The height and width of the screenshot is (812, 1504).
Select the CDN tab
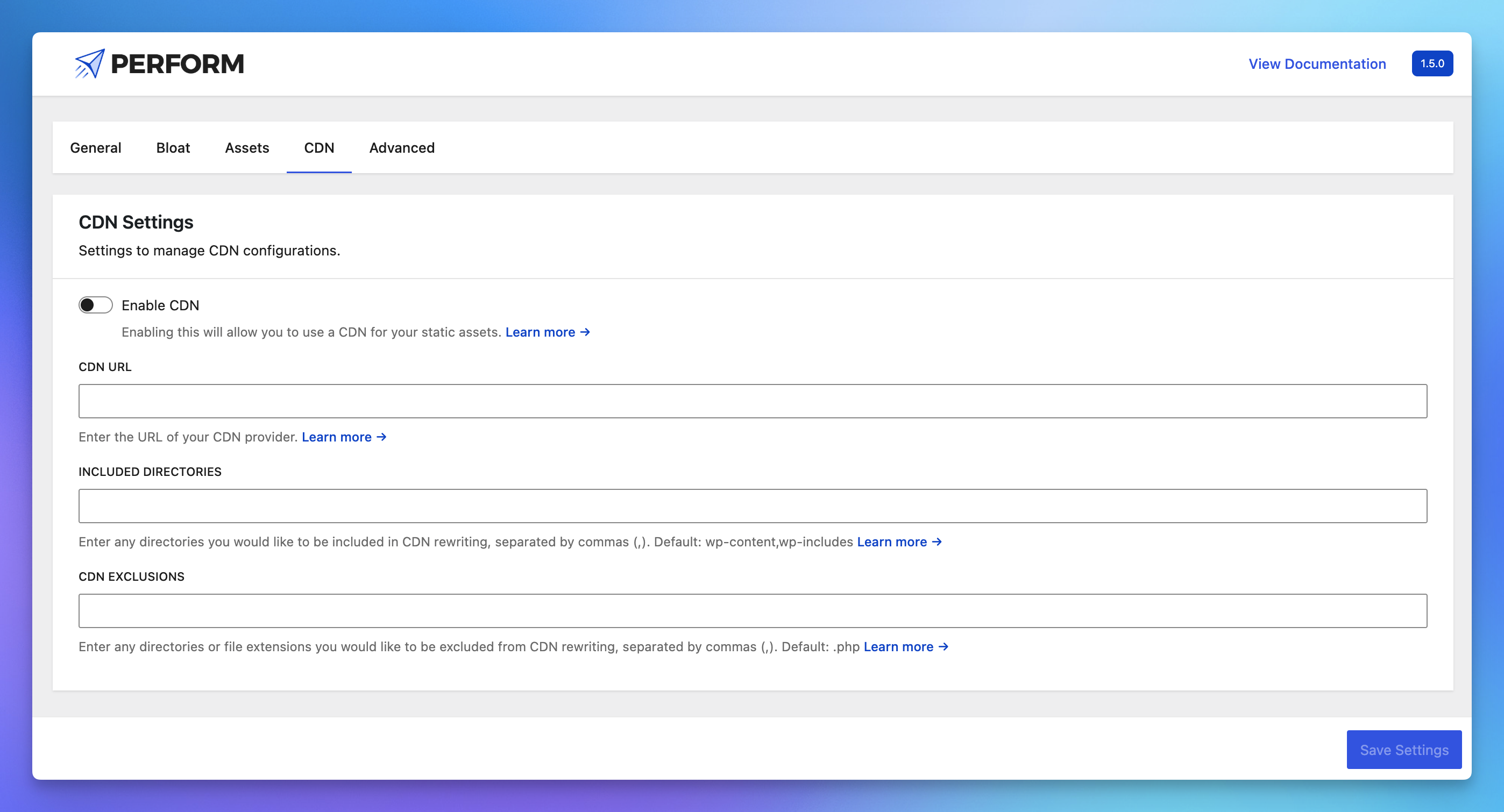319,148
